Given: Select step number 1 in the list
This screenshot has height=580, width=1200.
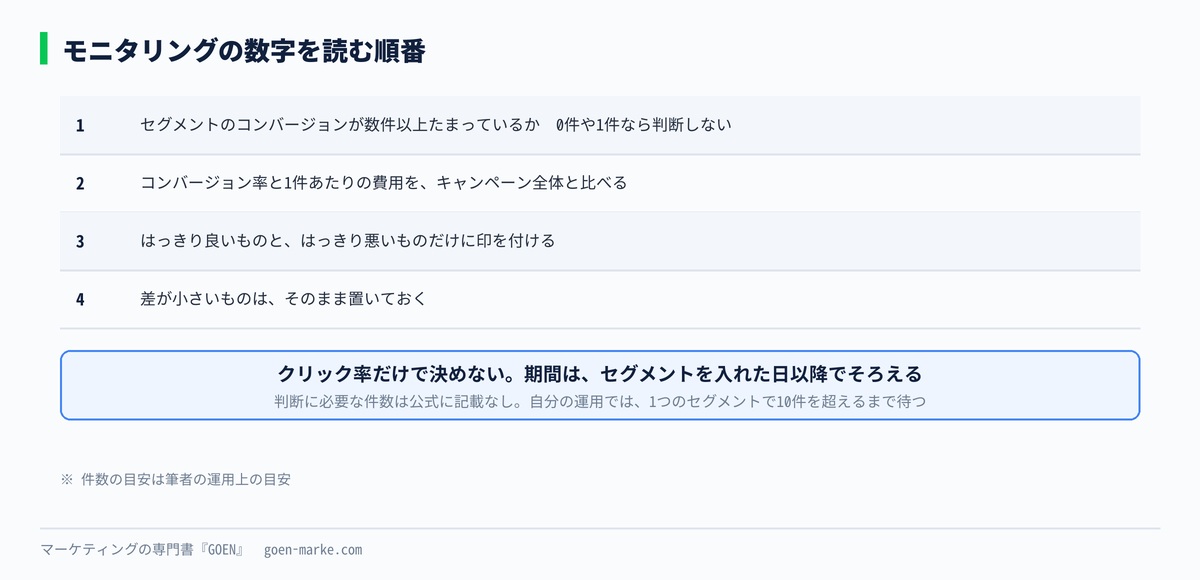Looking at the screenshot, I should (x=80, y=125).
